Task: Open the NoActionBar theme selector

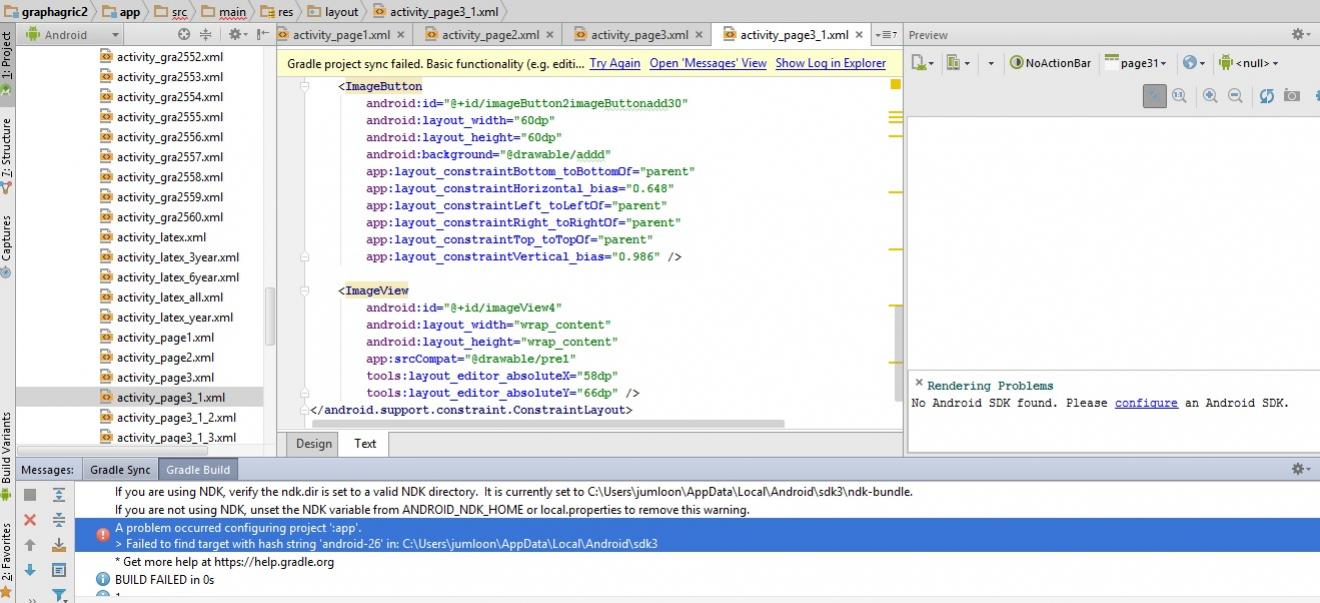Action: [x=1050, y=63]
